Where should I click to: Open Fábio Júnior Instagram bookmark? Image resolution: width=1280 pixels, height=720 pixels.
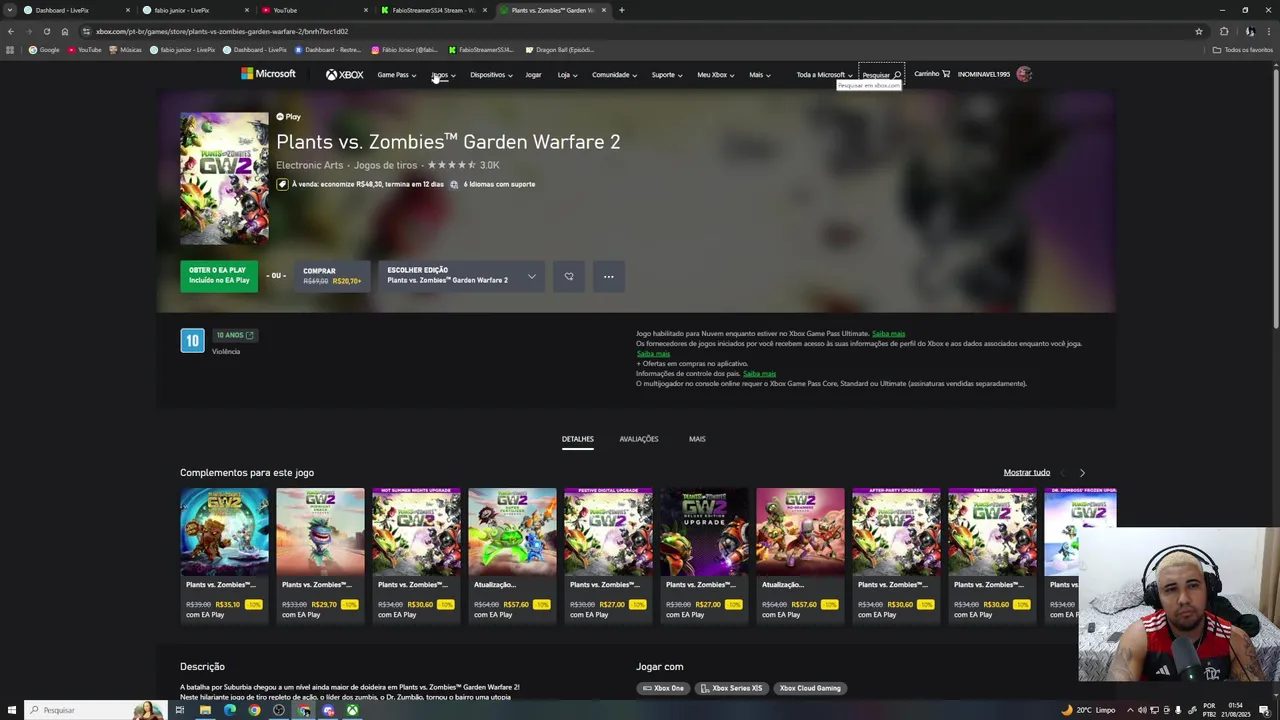pos(405,50)
